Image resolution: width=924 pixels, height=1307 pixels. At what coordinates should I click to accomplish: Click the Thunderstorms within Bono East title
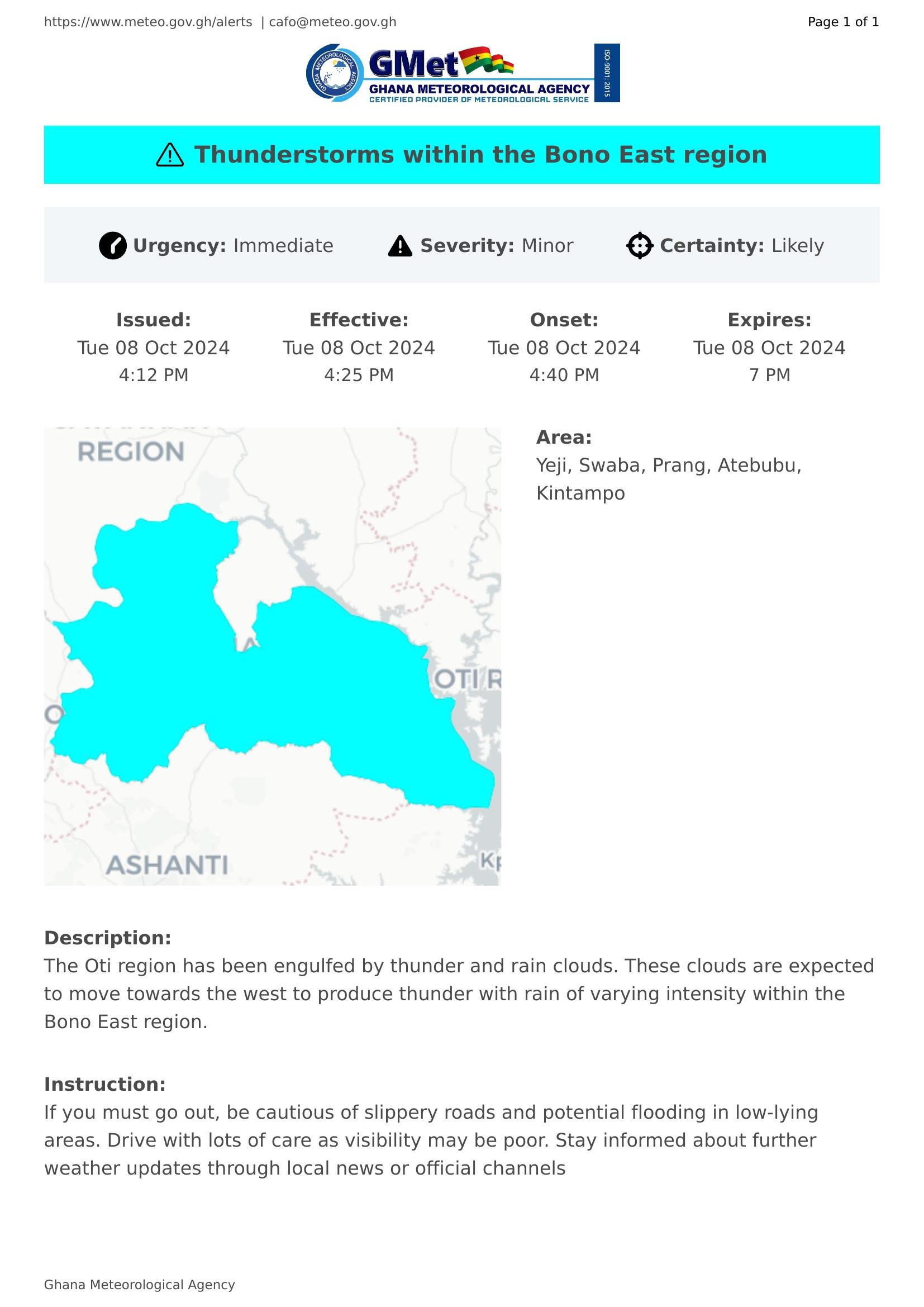pos(480,155)
